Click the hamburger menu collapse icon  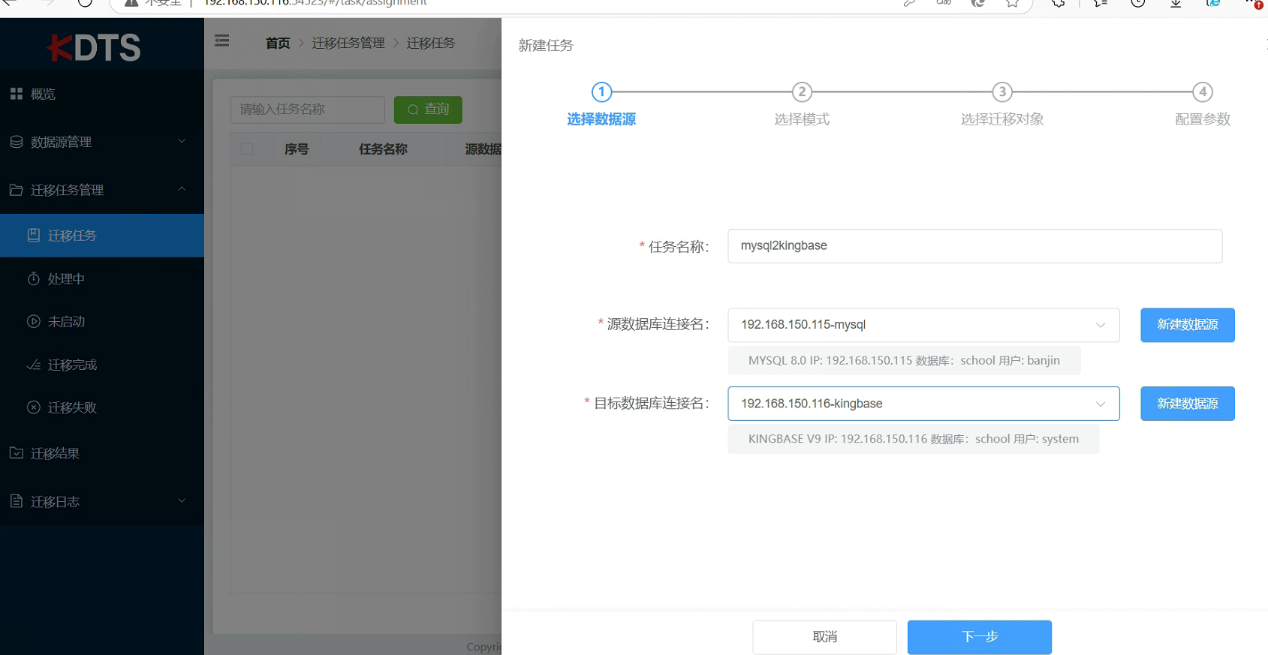(x=222, y=41)
